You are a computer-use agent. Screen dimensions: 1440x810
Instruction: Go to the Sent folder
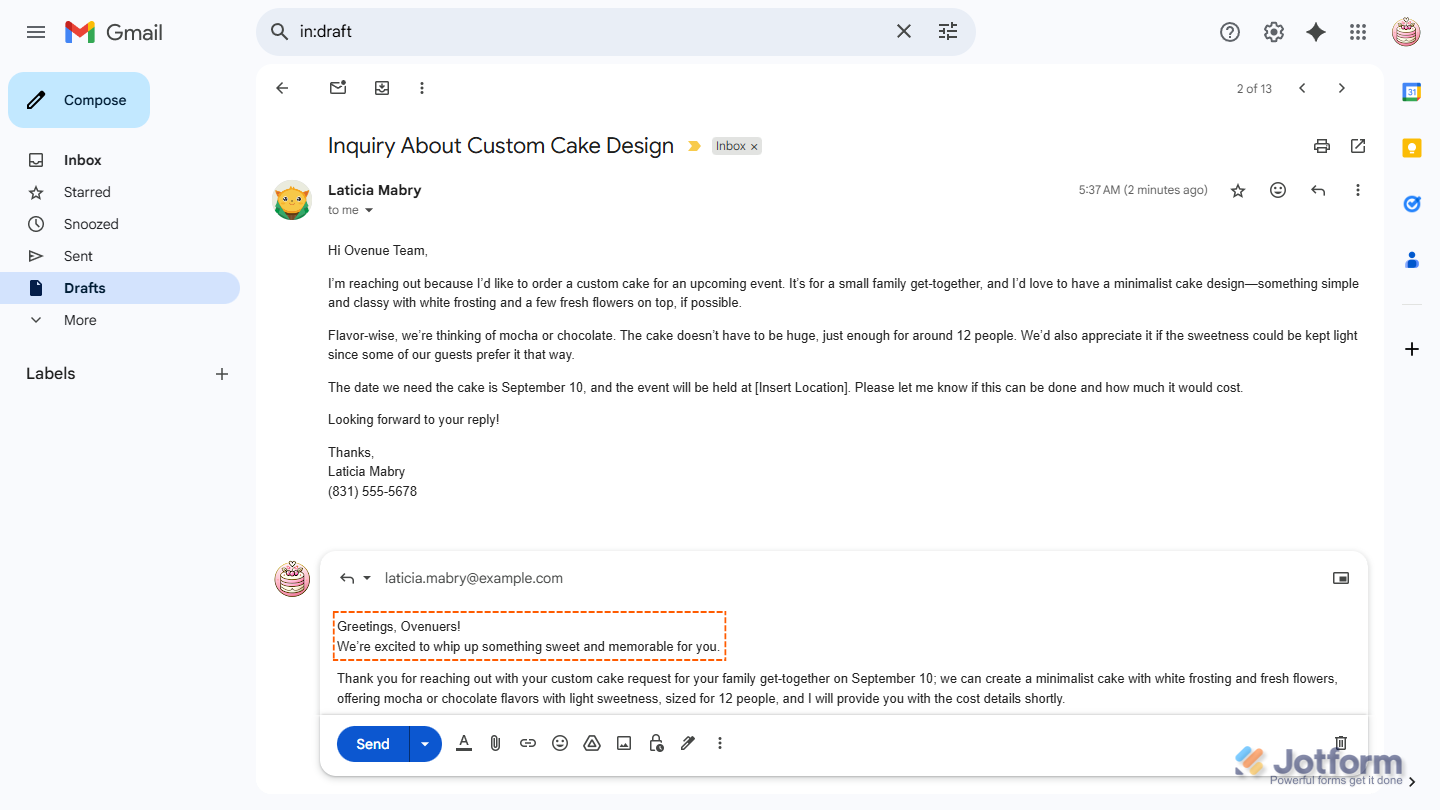[78, 256]
